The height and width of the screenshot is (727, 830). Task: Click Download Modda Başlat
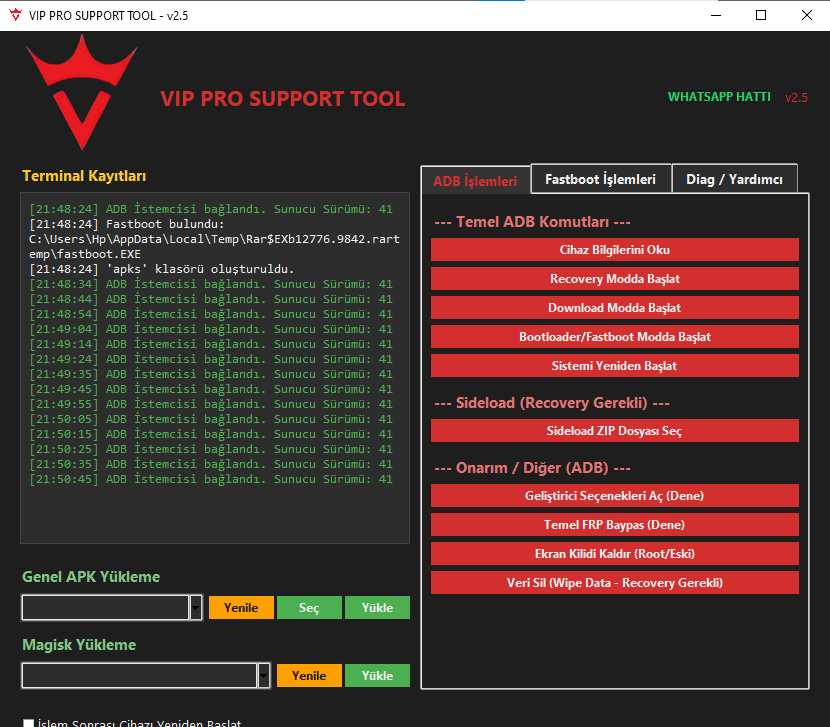(614, 307)
